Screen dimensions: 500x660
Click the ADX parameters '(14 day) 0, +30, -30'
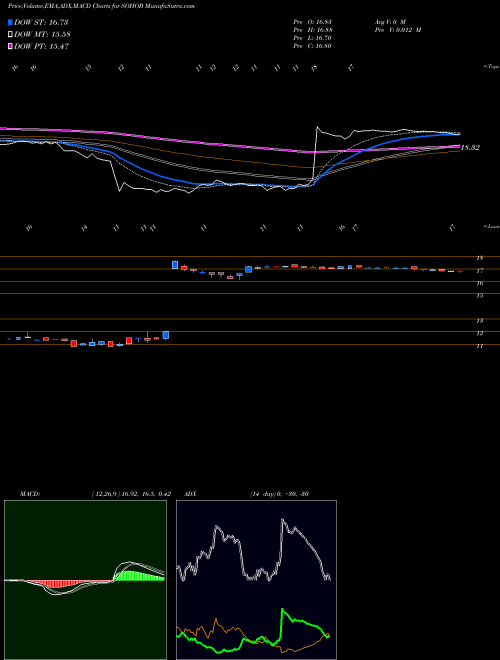279,494
